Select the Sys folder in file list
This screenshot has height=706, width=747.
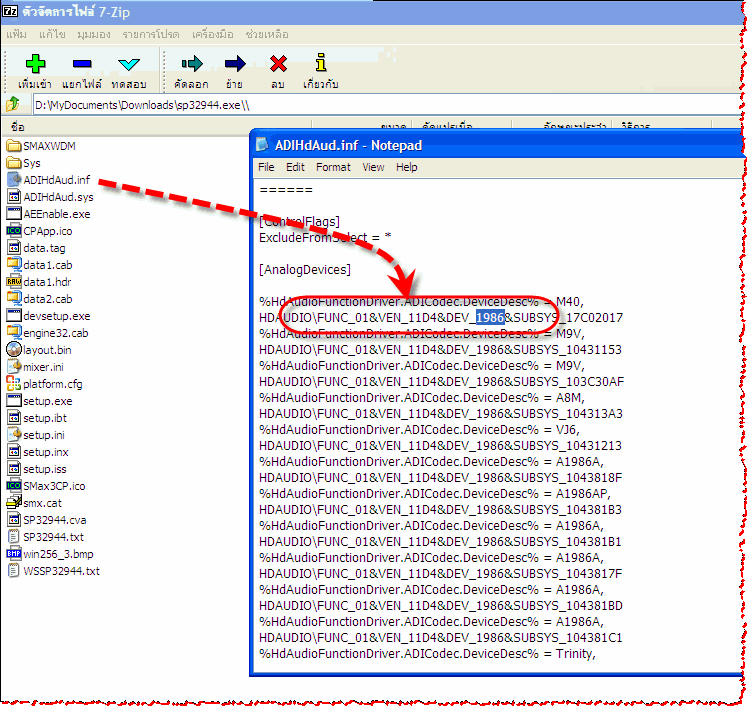(32, 163)
